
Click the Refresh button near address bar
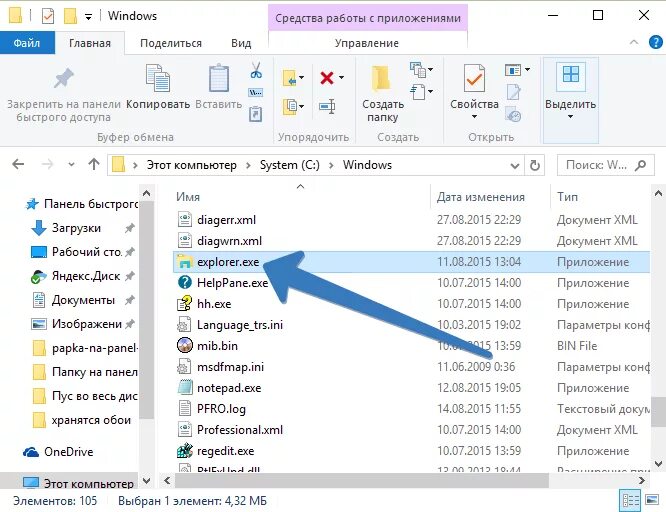click(535, 165)
